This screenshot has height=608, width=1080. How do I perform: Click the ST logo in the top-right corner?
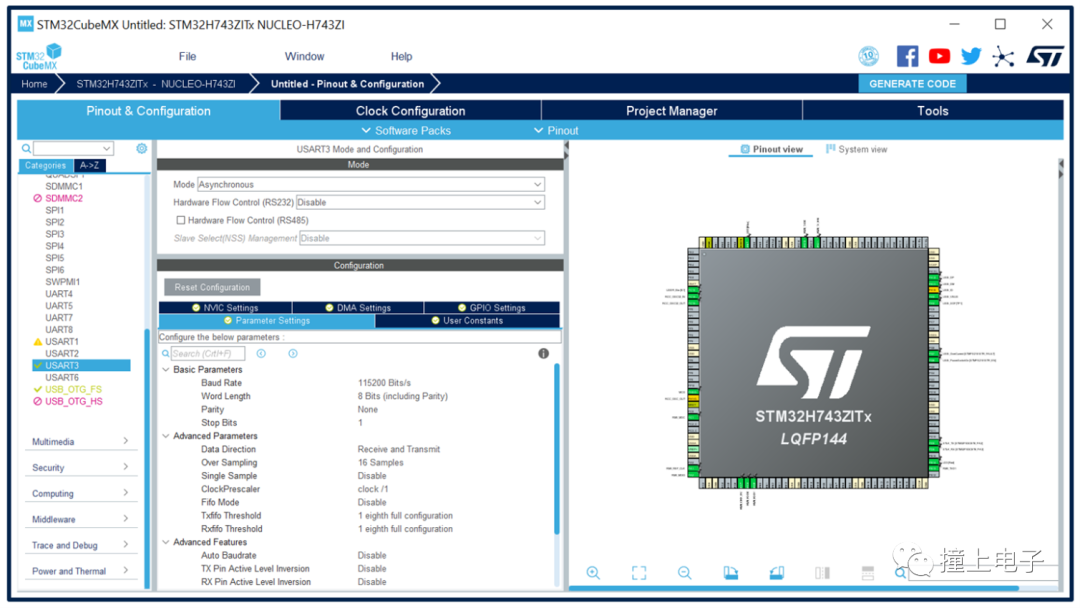click(x=1044, y=56)
